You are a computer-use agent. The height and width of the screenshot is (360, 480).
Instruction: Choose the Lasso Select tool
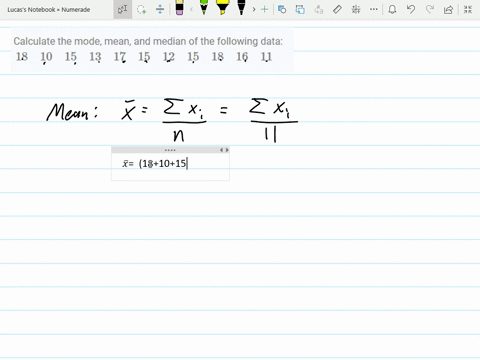142,9
